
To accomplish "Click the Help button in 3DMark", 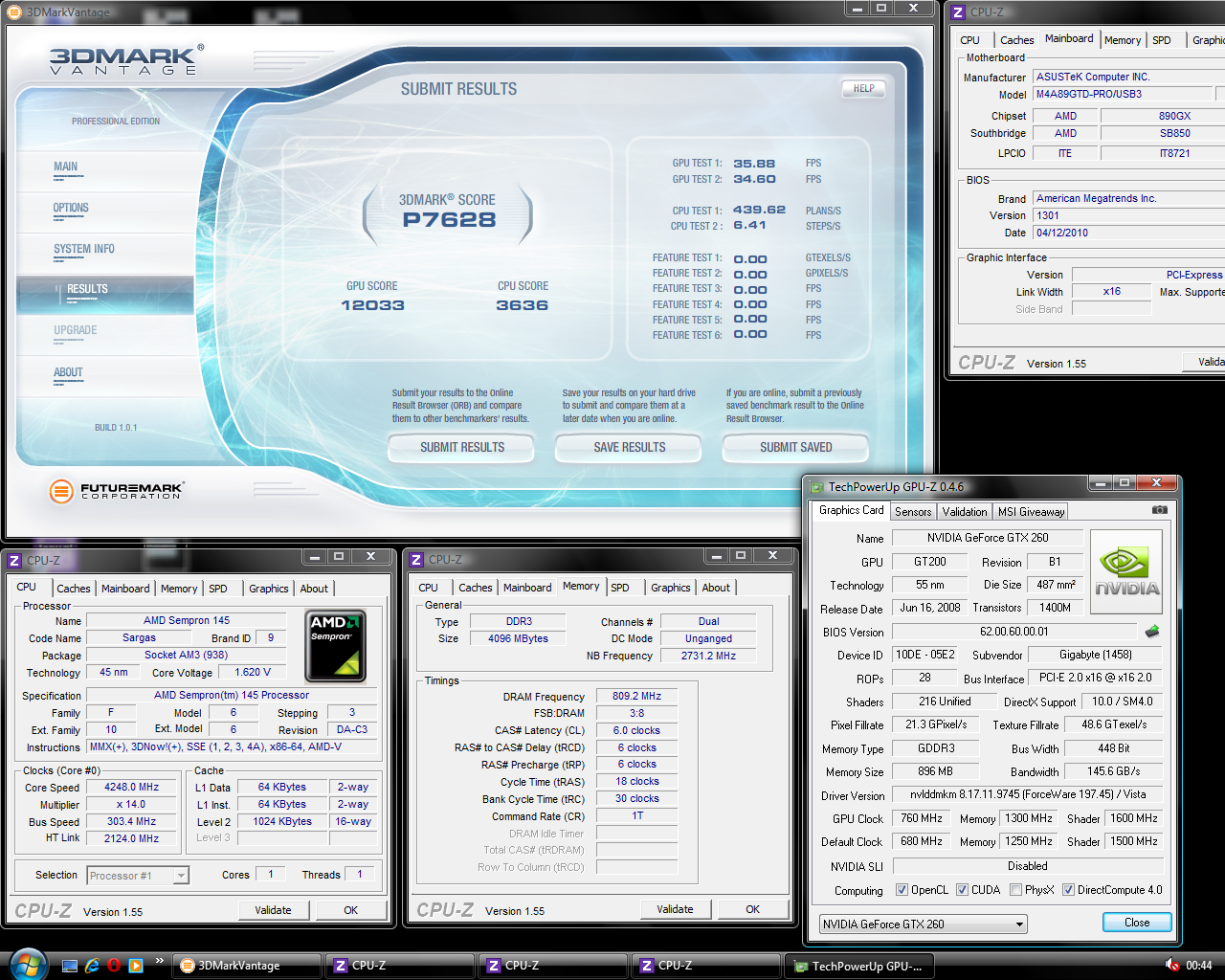I will tap(863, 88).
